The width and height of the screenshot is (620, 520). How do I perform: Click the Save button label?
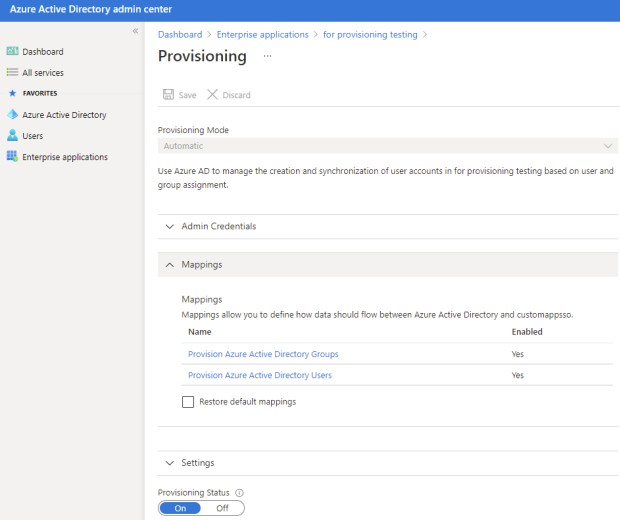point(187,95)
